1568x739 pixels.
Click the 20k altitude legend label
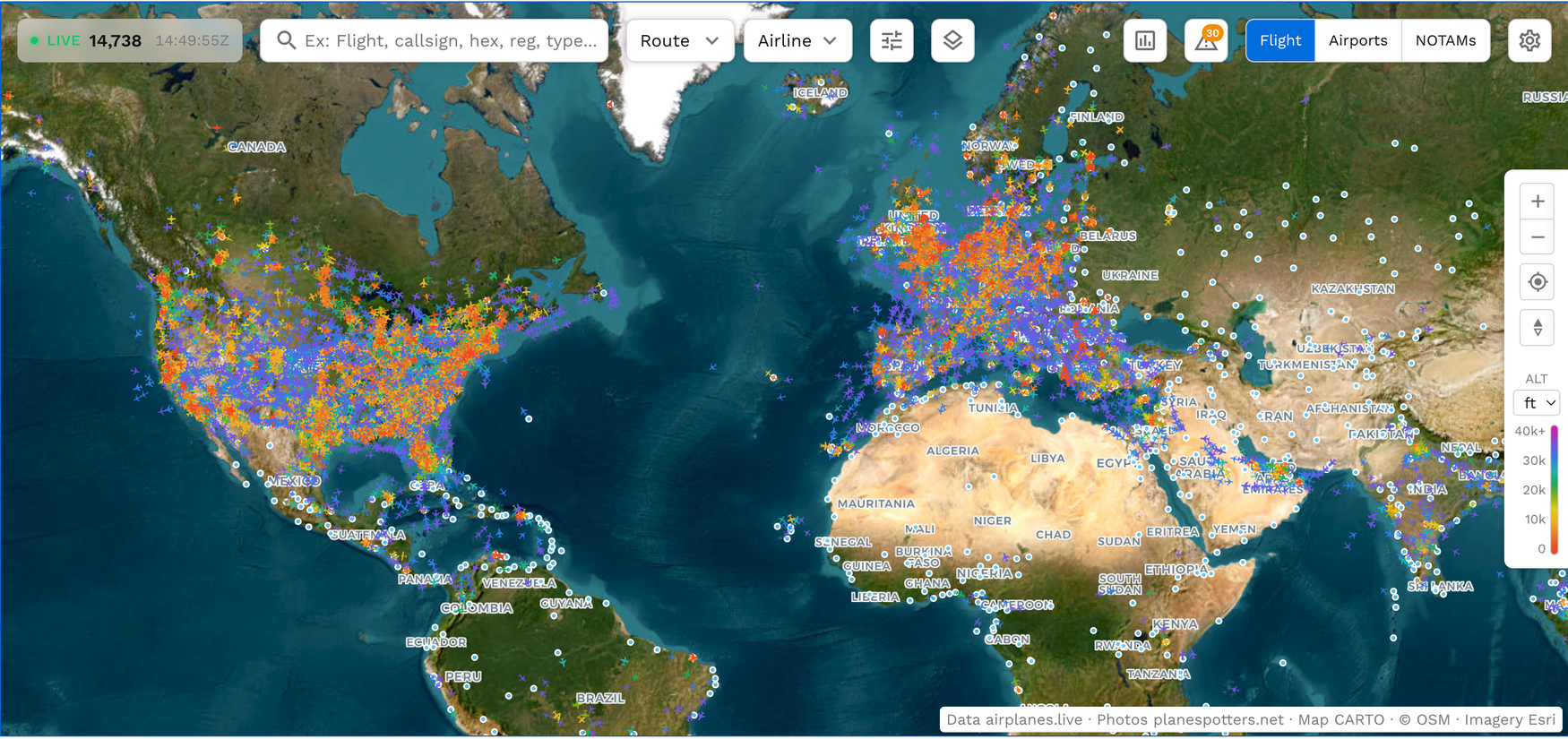(x=1534, y=490)
